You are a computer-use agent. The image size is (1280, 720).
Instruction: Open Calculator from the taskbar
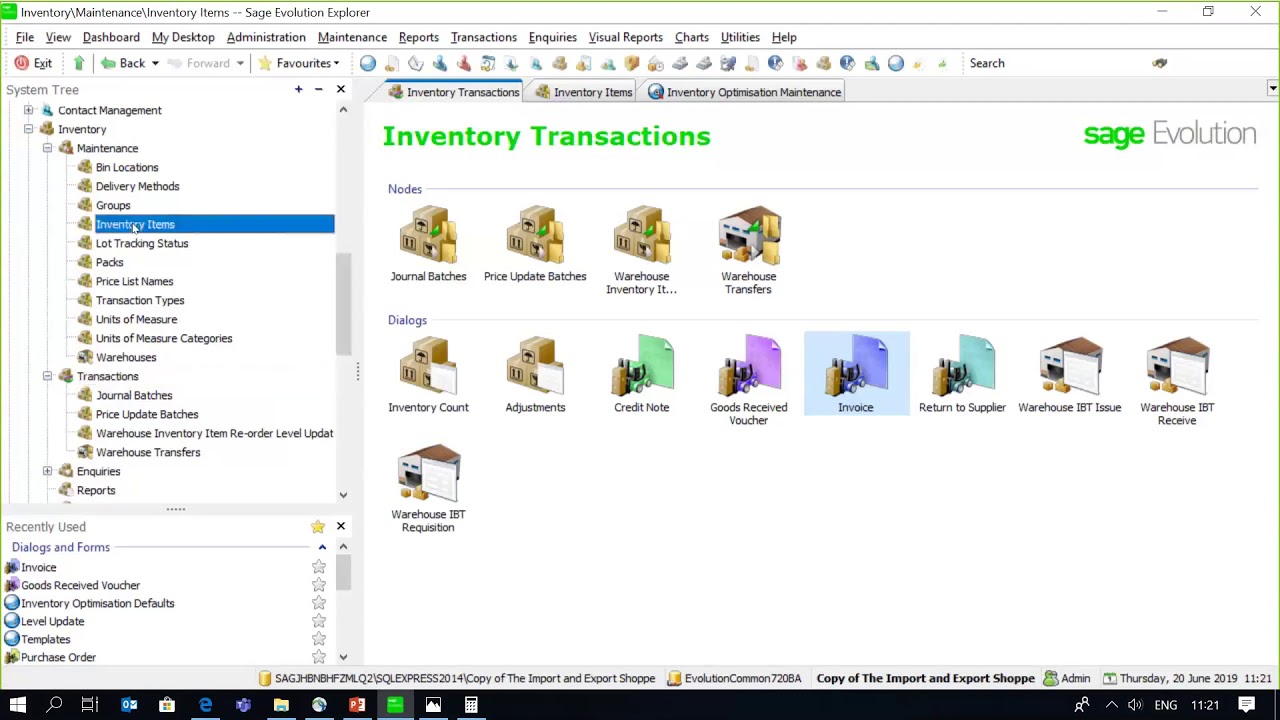pos(471,705)
